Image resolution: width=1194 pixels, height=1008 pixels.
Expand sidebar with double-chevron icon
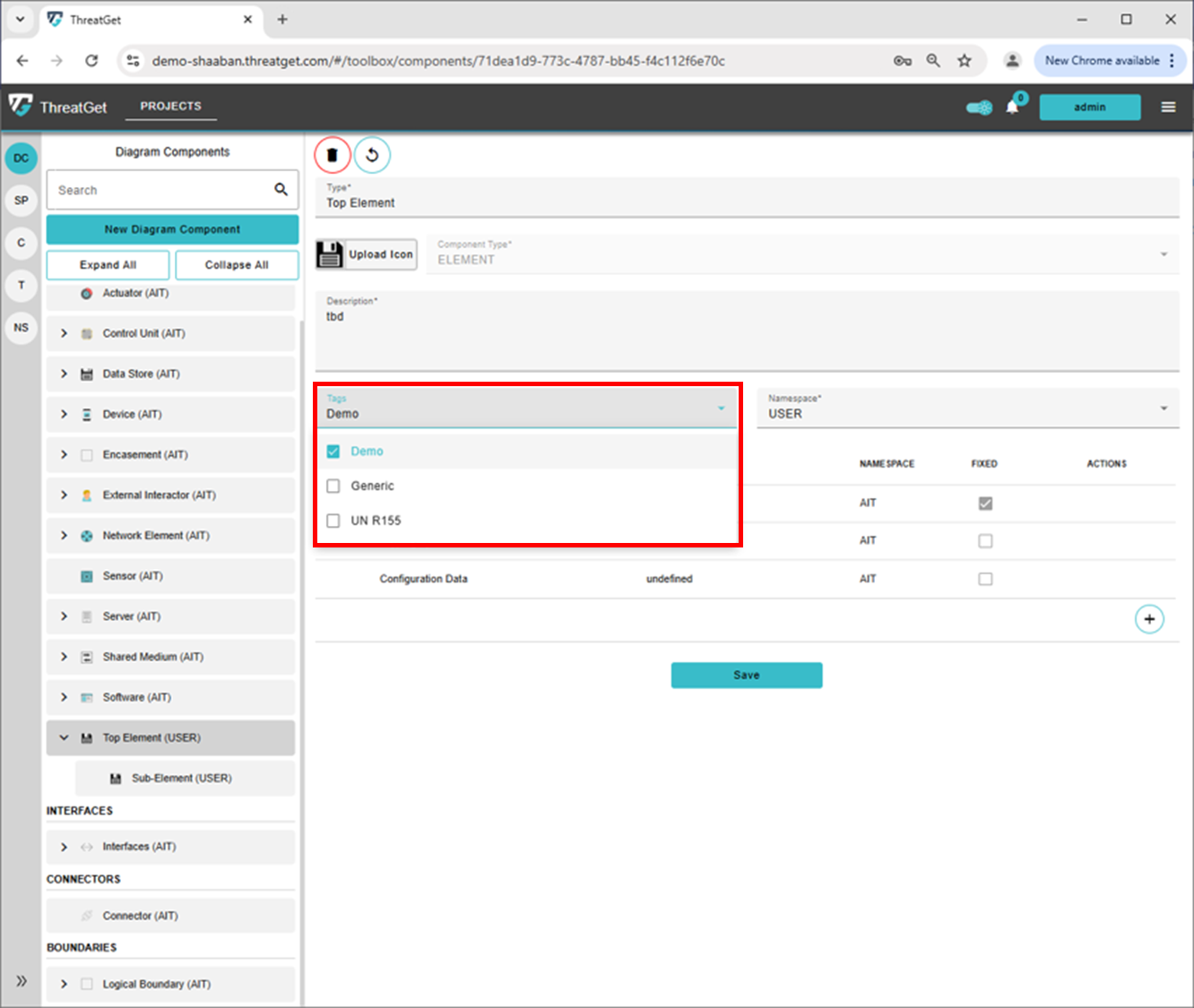pos(22,981)
